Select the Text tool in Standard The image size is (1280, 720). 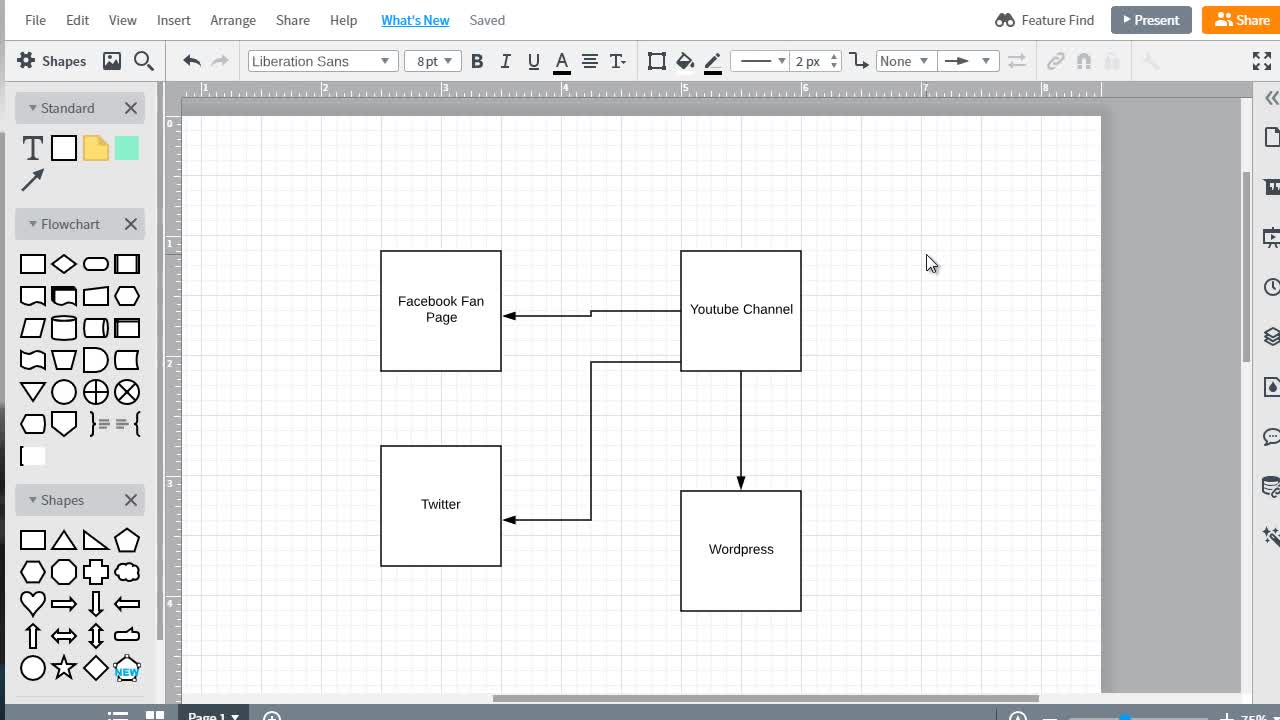click(32, 148)
